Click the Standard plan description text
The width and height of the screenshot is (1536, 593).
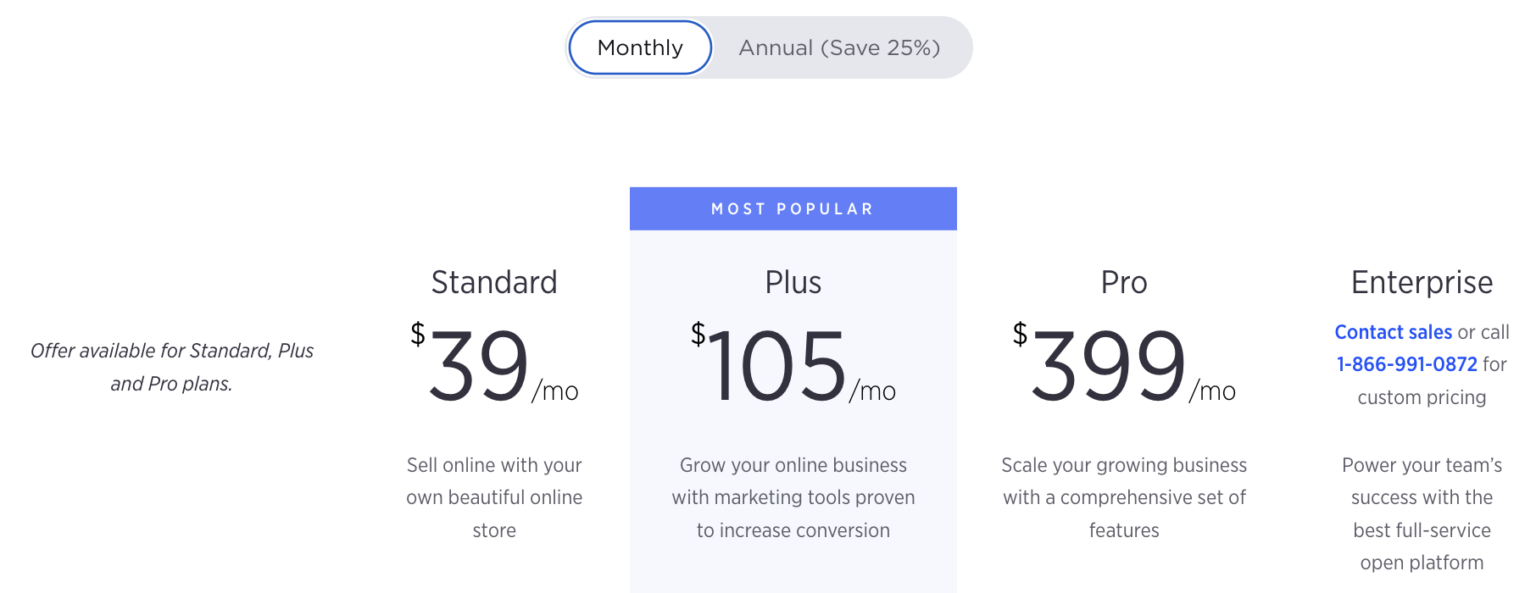[x=494, y=497]
